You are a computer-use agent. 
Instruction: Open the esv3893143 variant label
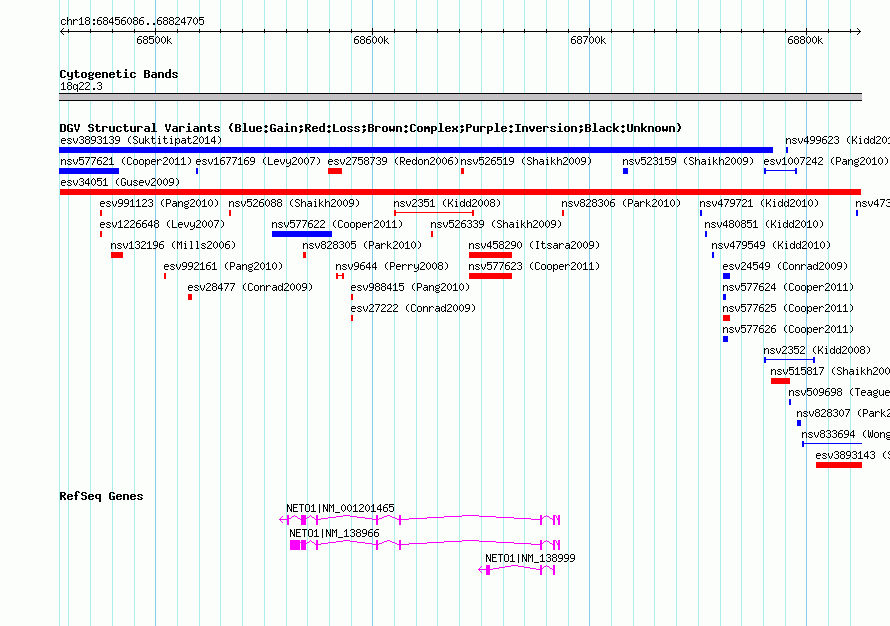pyautogui.click(x=853, y=455)
